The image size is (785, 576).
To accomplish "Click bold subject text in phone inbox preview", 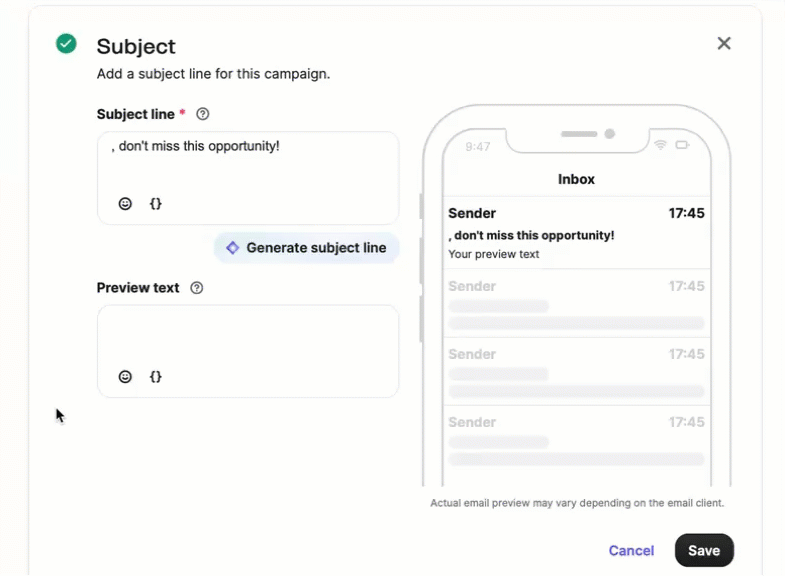I will (531, 235).
